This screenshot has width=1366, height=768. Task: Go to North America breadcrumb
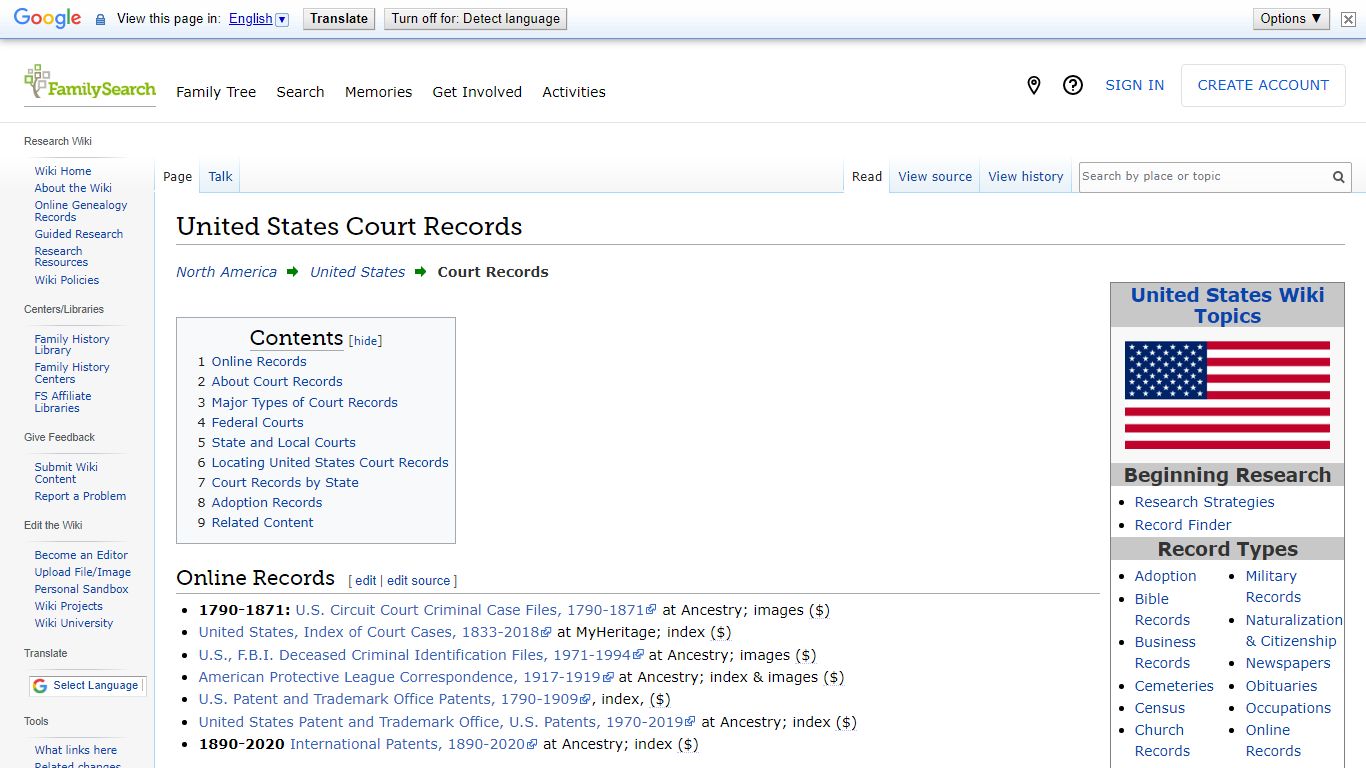pyautogui.click(x=226, y=272)
